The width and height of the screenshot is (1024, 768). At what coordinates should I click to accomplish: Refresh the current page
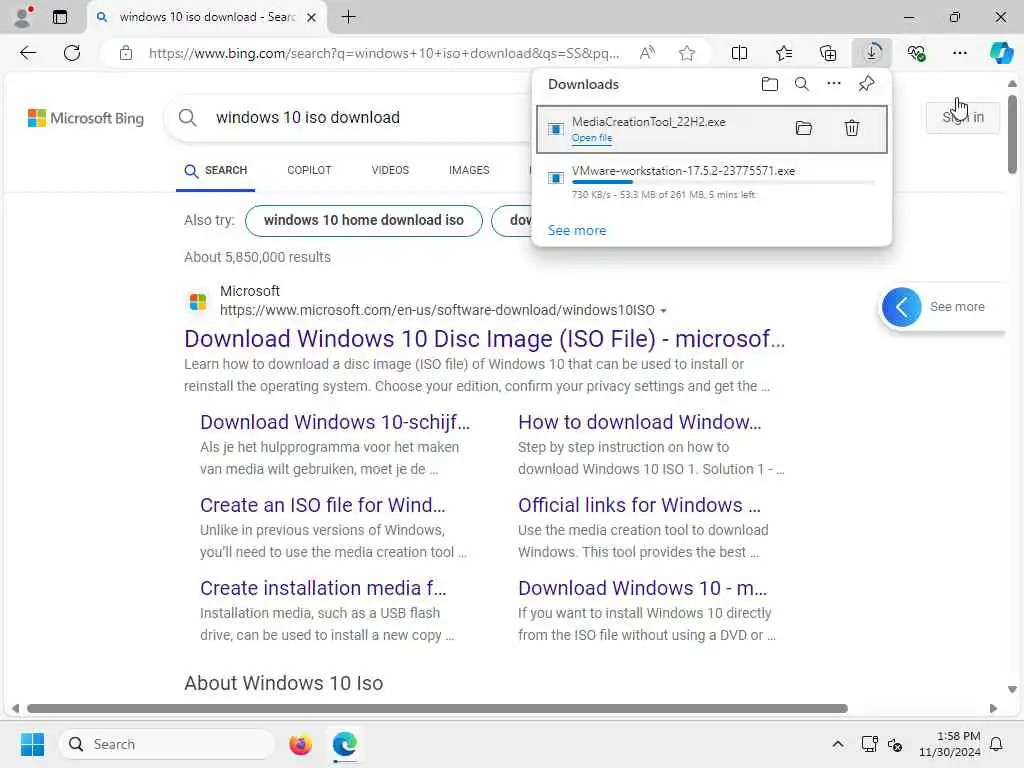[72, 53]
